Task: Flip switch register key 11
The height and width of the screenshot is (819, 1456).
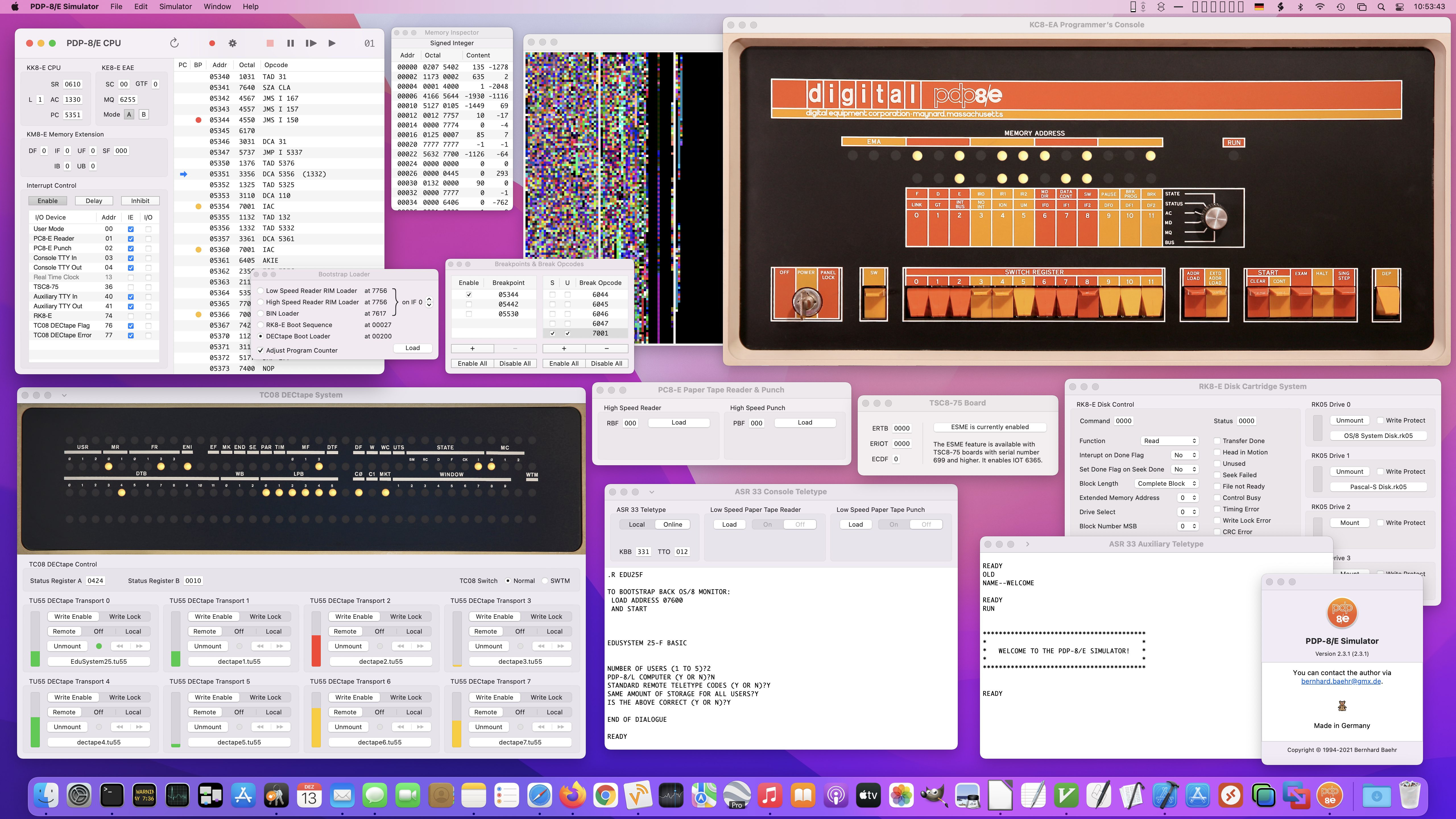Action: click(1151, 302)
